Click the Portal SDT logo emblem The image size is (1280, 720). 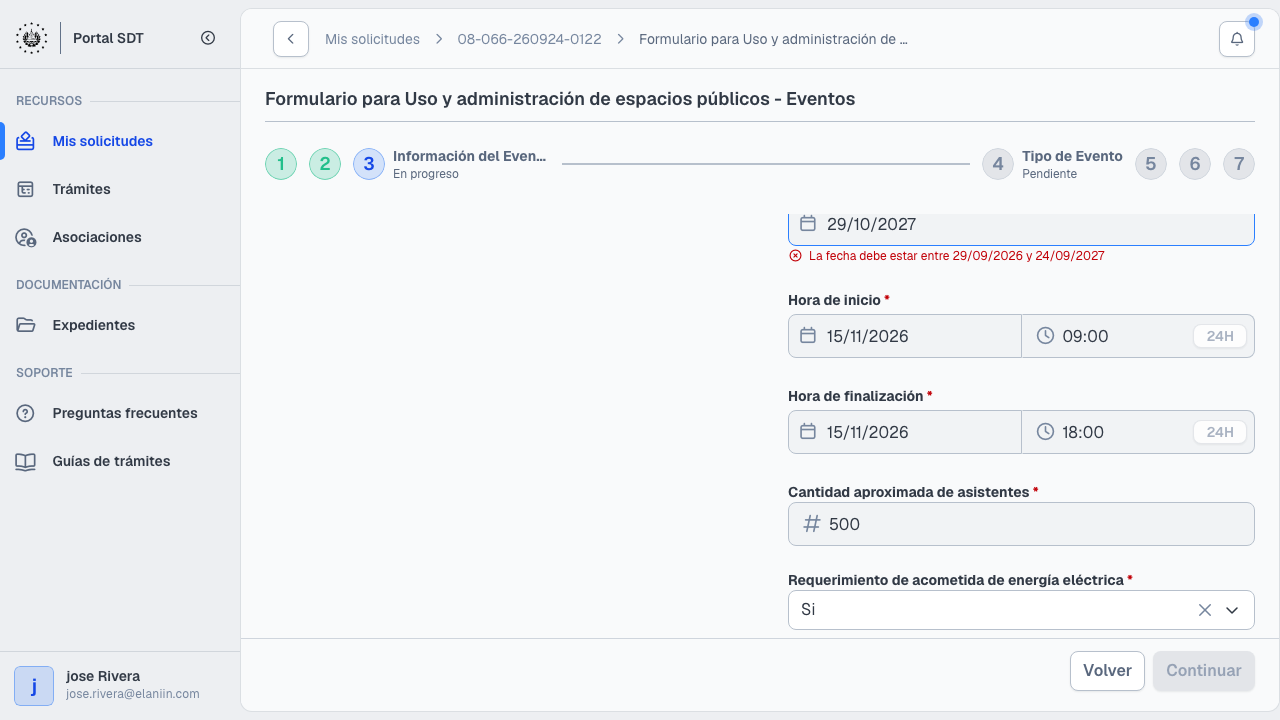(x=31, y=38)
